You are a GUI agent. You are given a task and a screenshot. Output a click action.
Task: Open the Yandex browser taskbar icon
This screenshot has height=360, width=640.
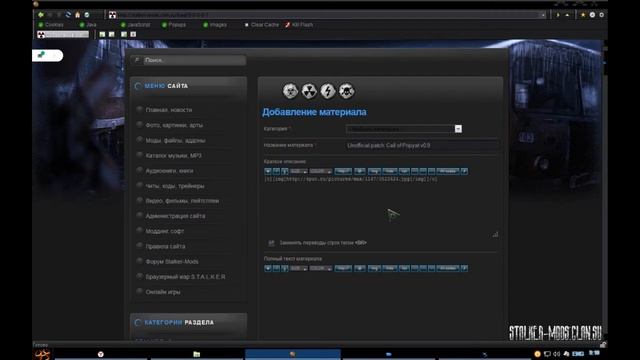click(x=100, y=354)
